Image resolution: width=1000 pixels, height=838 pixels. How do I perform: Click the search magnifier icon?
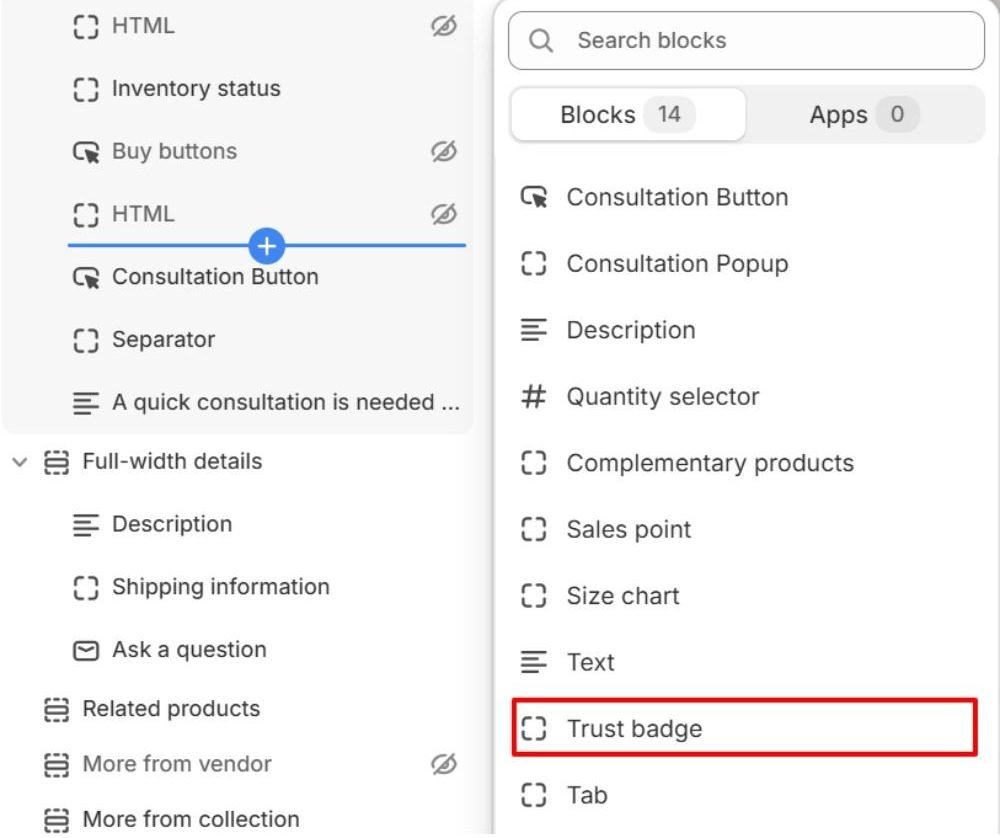tap(540, 41)
